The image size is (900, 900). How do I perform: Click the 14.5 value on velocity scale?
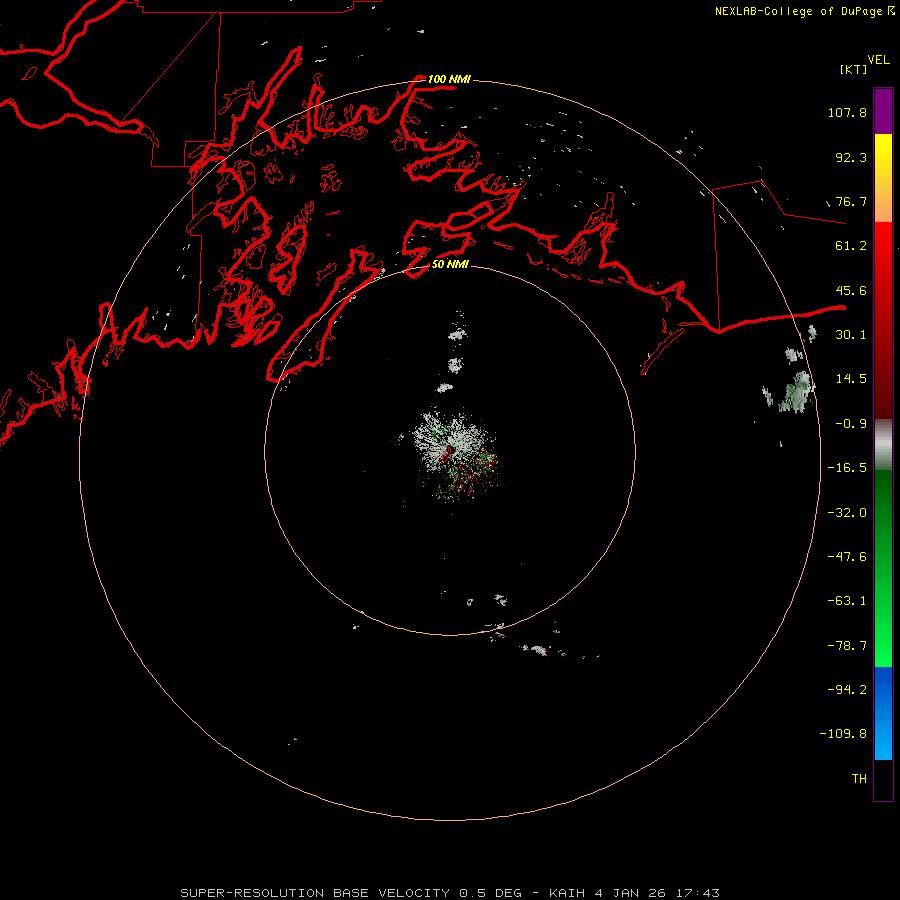[851, 379]
